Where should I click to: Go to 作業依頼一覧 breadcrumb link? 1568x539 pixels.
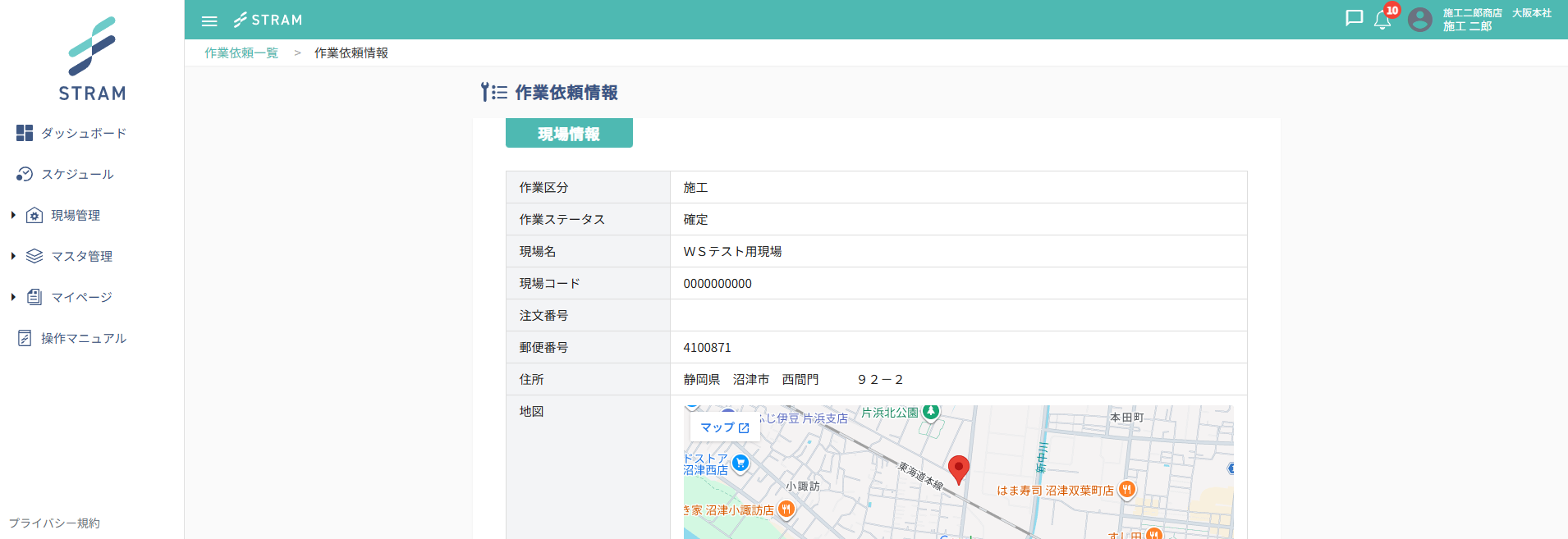click(241, 53)
